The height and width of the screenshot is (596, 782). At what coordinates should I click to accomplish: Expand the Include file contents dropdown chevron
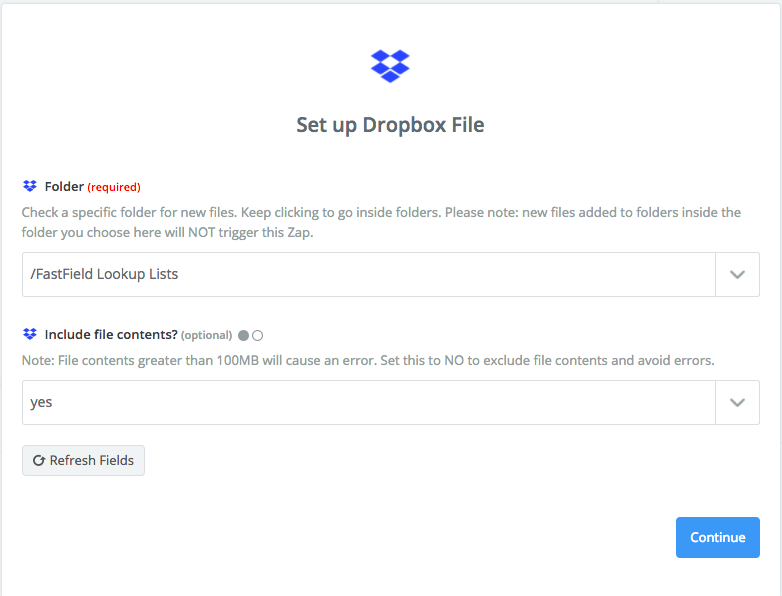(x=737, y=402)
